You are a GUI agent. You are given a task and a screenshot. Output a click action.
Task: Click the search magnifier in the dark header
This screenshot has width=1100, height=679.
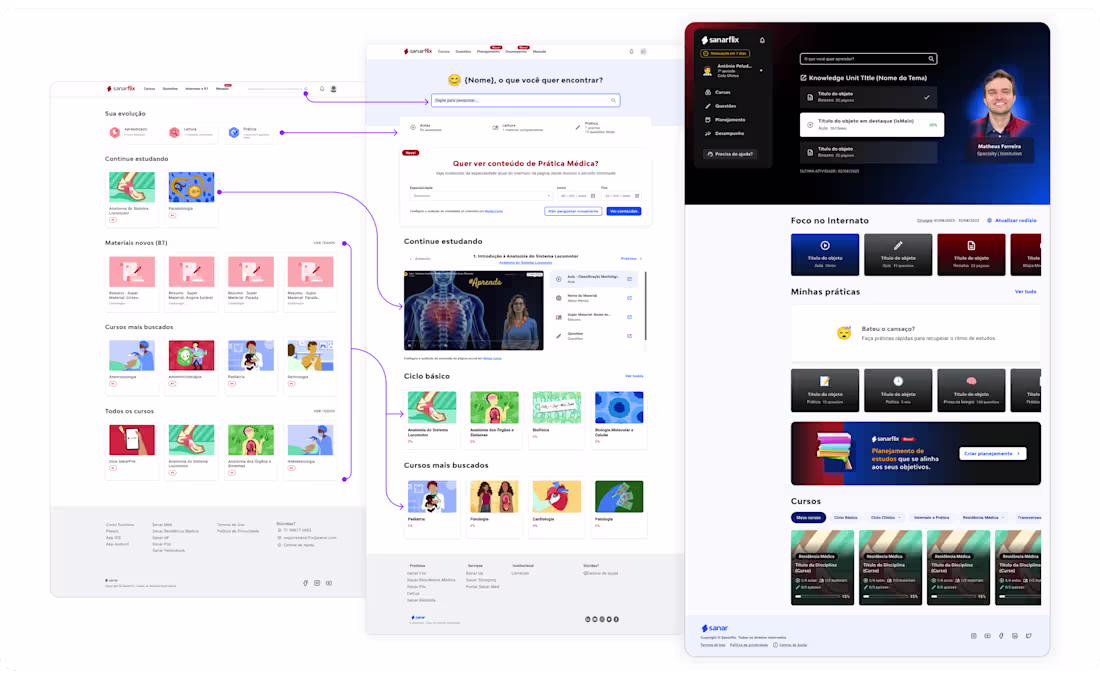(x=931, y=59)
